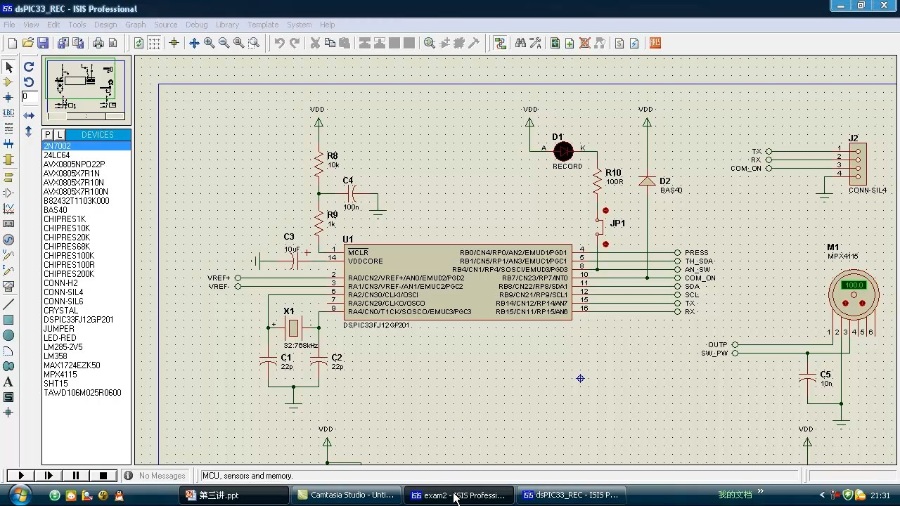The image size is (900, 506).
Task: Open property assignment tool
Action: click(536, 43)
